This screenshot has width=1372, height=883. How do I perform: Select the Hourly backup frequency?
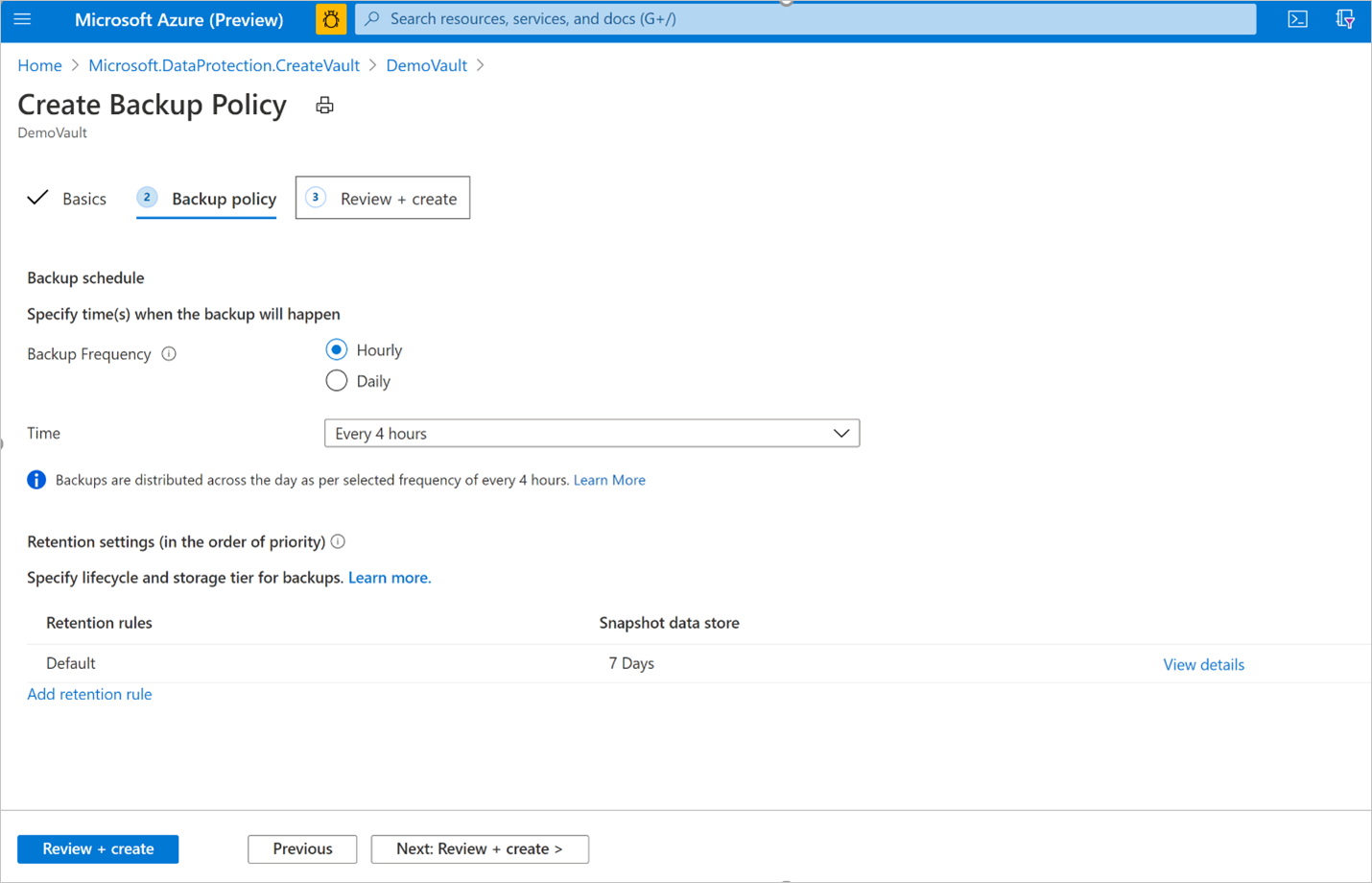pyautogui.click(x=336, y=350)
